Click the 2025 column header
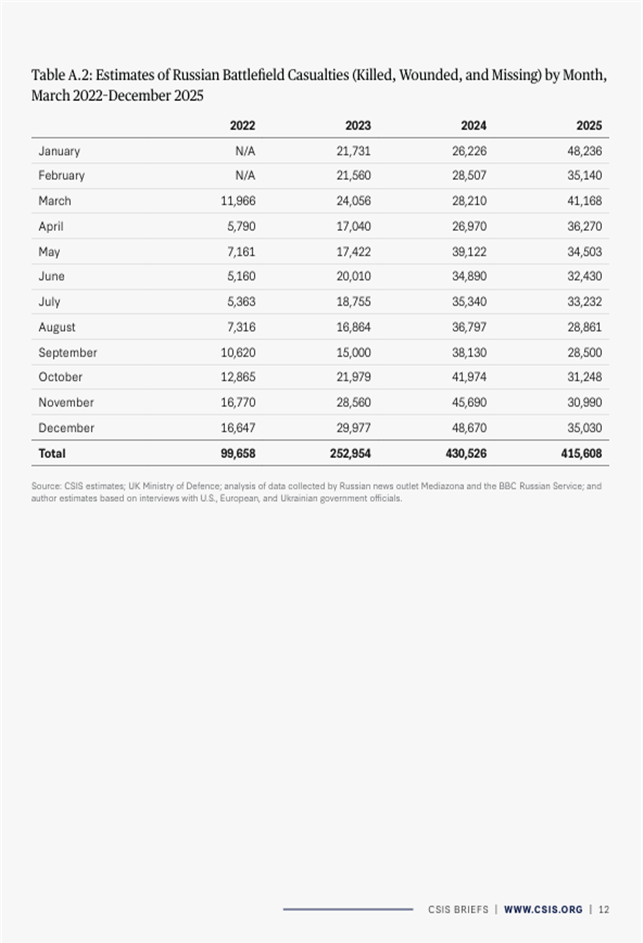643x943 pixels. point(589,125)
